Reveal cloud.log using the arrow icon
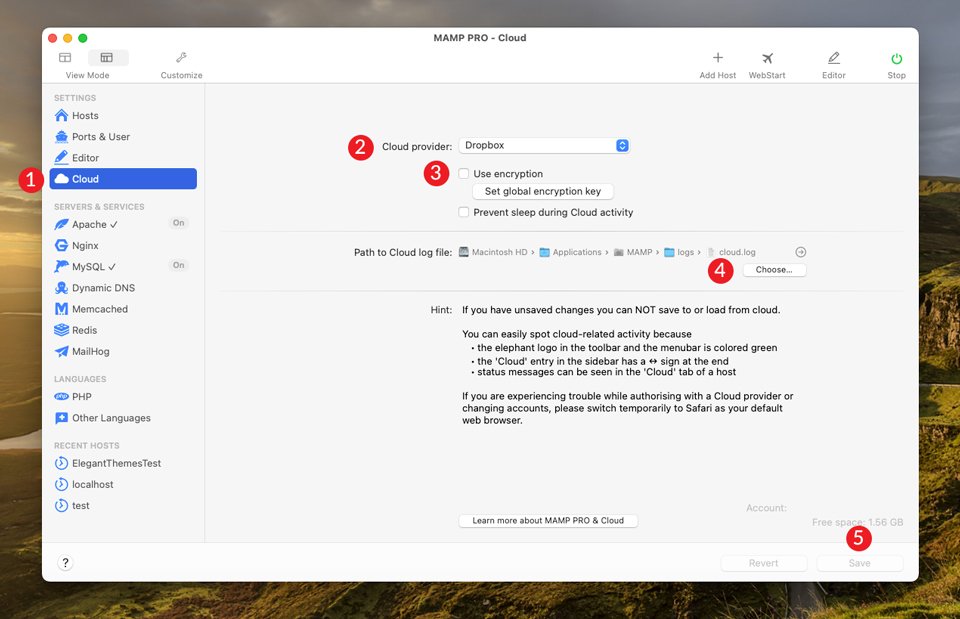The image size is (960, 619). tap(800, 252)
